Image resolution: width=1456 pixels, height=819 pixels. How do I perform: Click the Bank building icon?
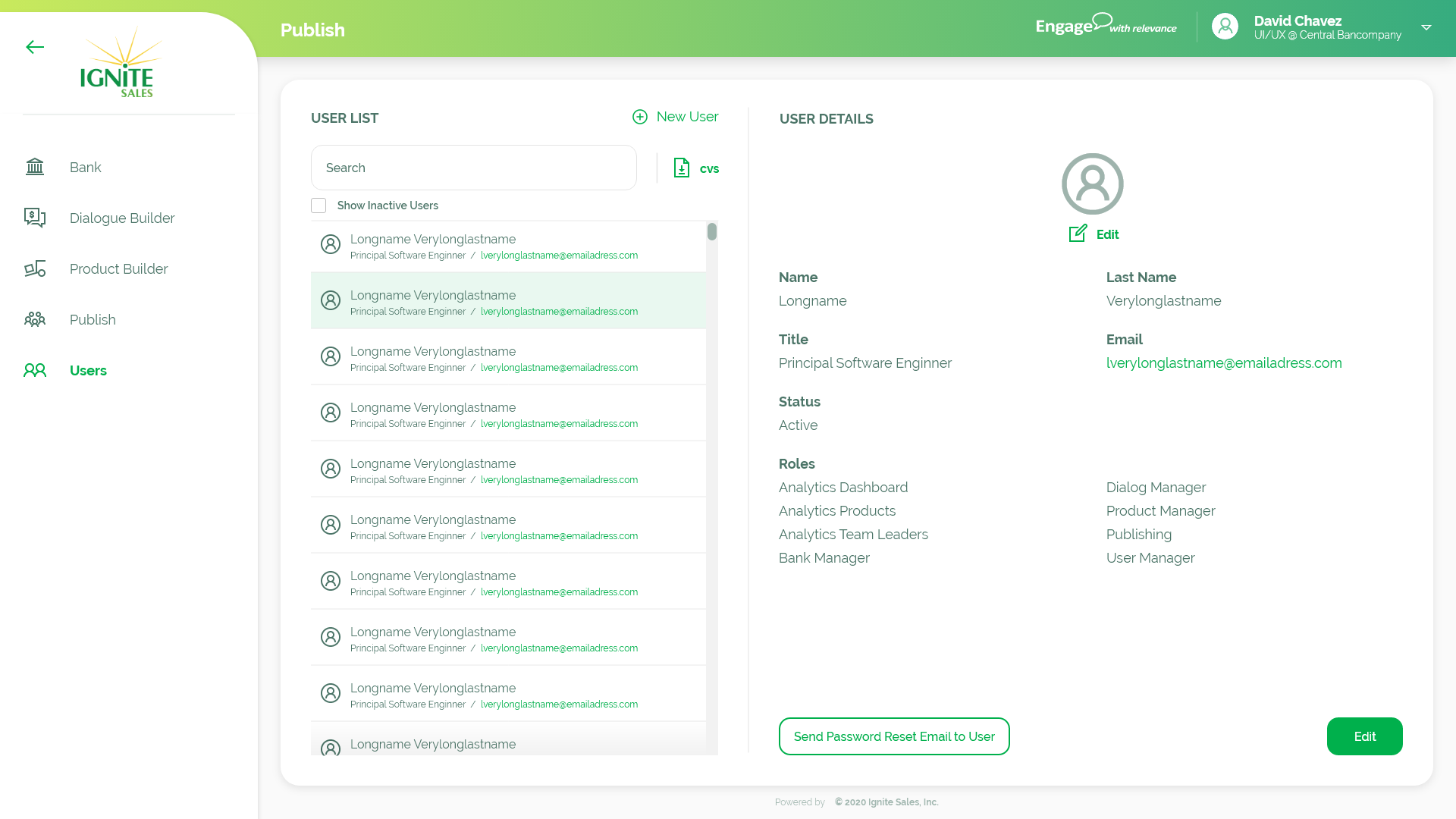pyautogui.click(x=35, y=167)
